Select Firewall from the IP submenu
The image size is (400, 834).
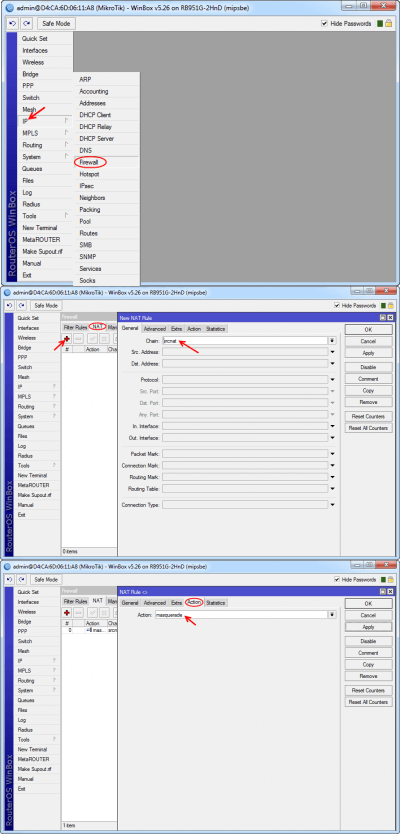click(x=89, y=162)
